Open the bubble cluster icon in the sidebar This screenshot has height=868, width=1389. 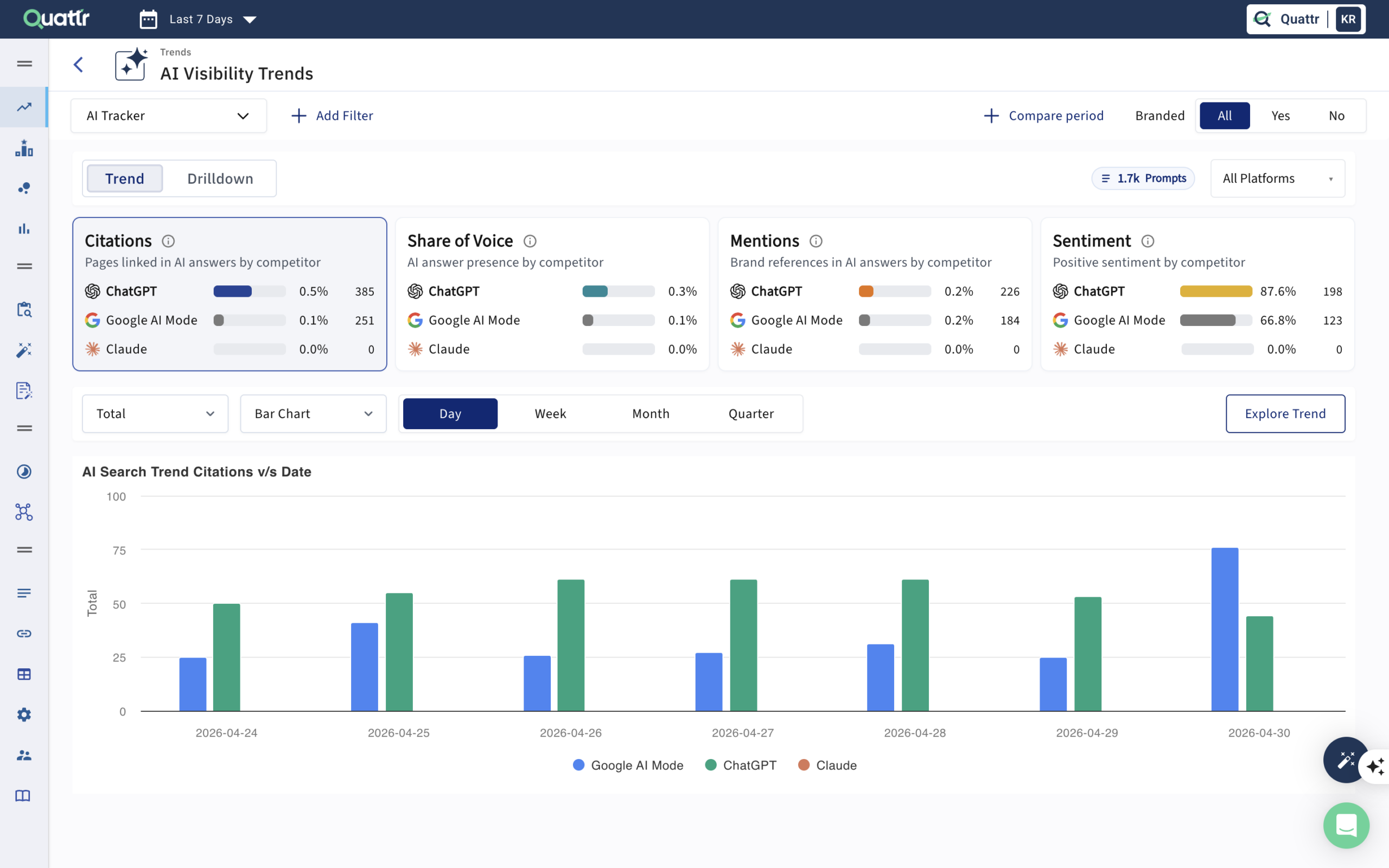23,188
